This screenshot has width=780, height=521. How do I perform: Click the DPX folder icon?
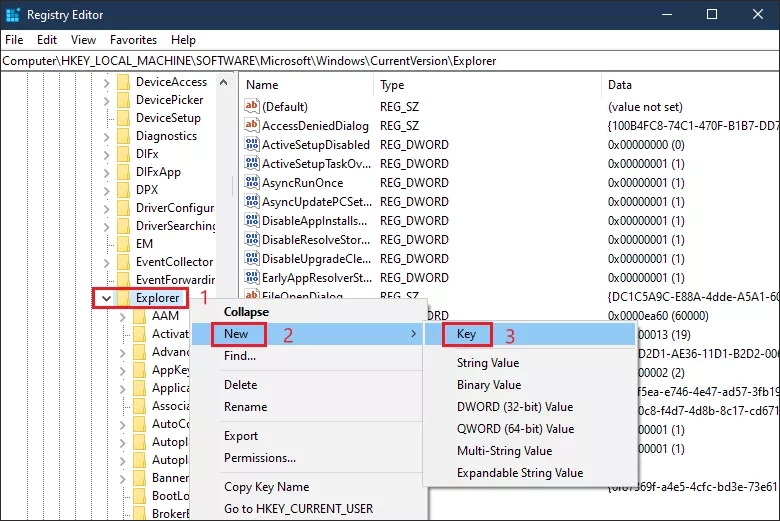coord(123,190)
